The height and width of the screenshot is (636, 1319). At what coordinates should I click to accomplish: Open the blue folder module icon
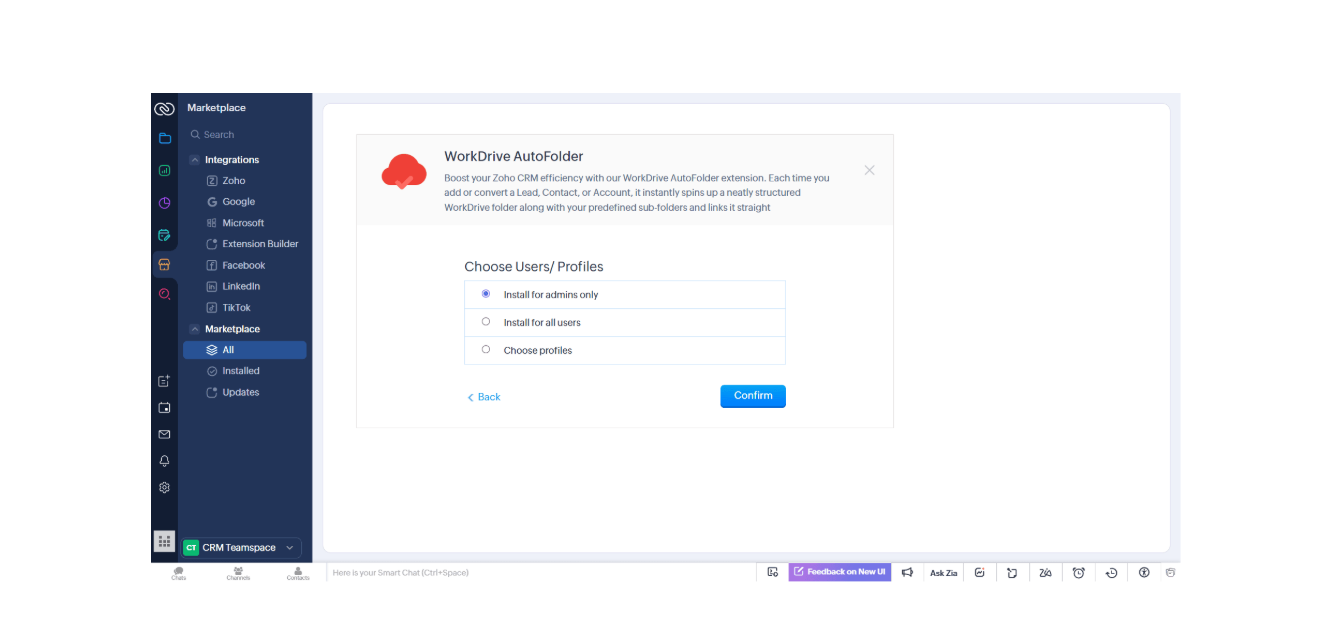point(164,138)
